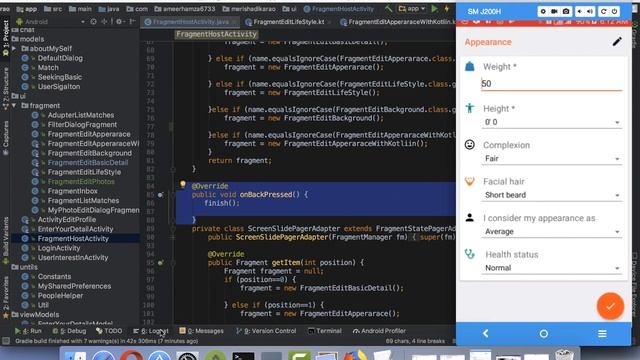
Task: Click the green Run app button
Action: (x=435, y=9)
